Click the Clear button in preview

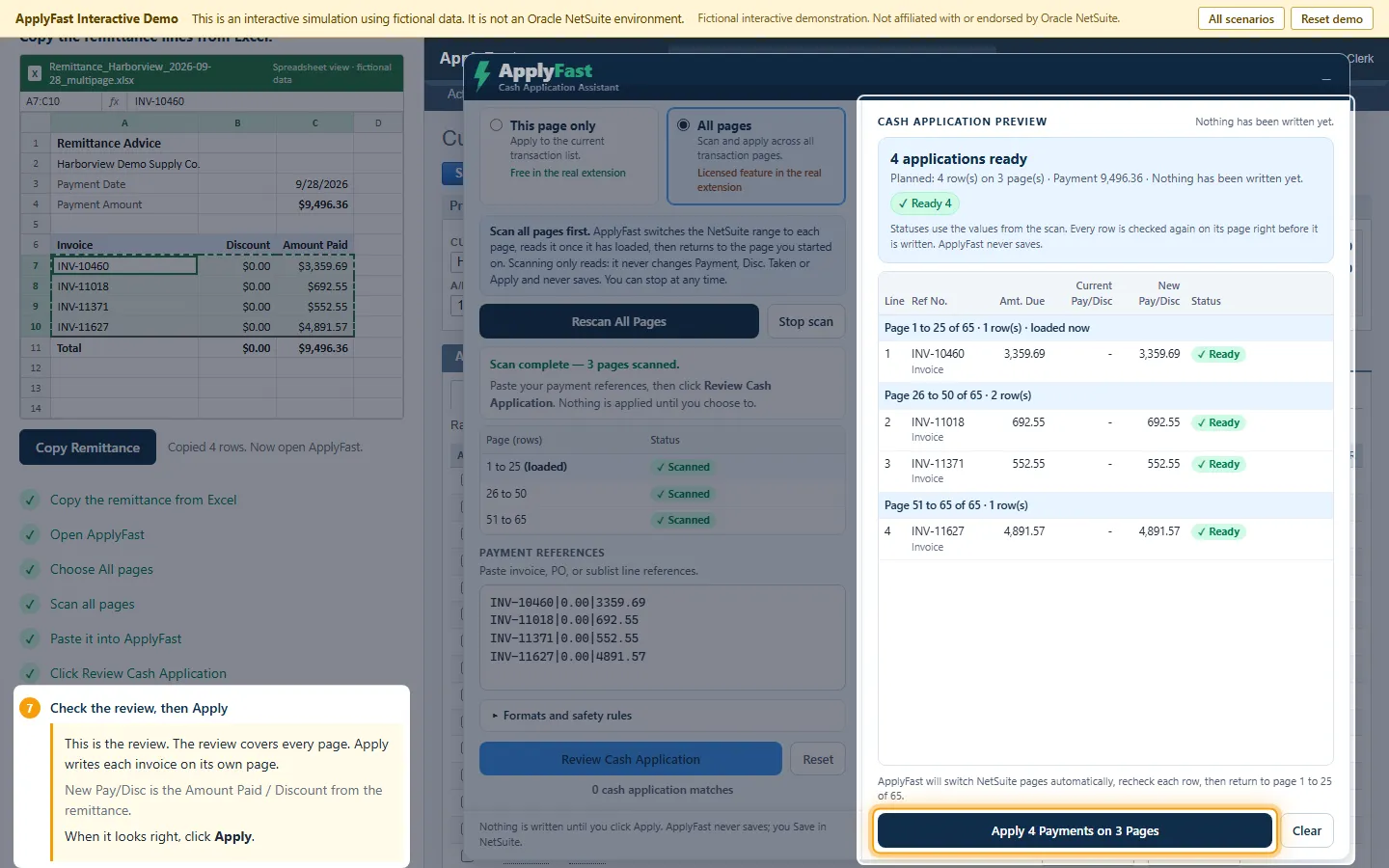[1307, 830]
